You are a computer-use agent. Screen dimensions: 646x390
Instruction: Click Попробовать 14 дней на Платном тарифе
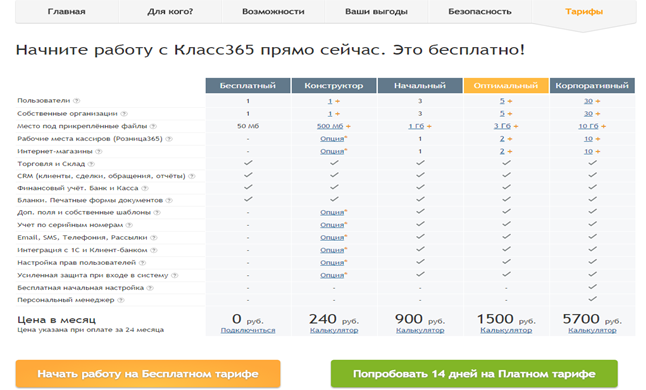[x=474, y=374]
